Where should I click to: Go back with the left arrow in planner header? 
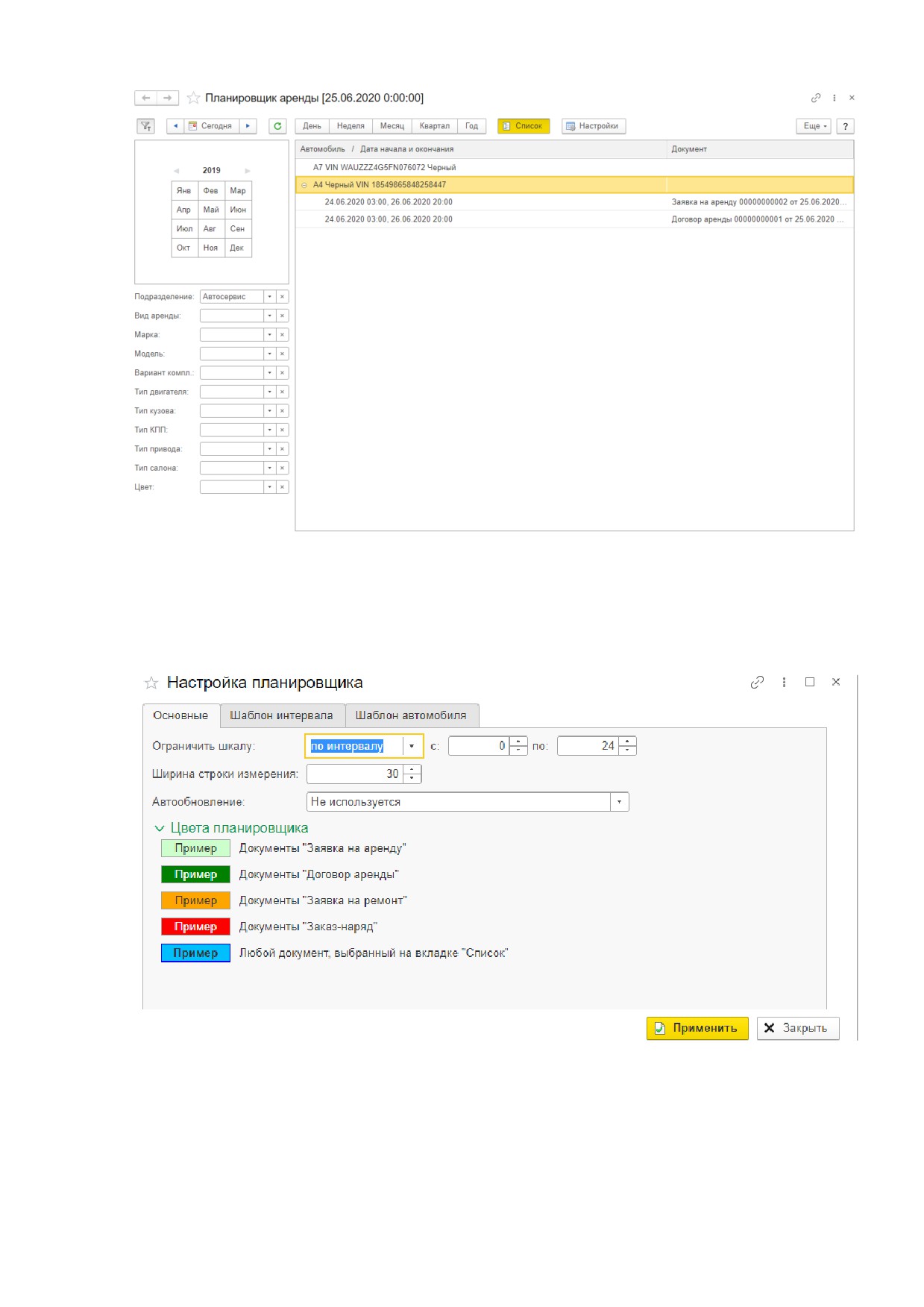145,98
